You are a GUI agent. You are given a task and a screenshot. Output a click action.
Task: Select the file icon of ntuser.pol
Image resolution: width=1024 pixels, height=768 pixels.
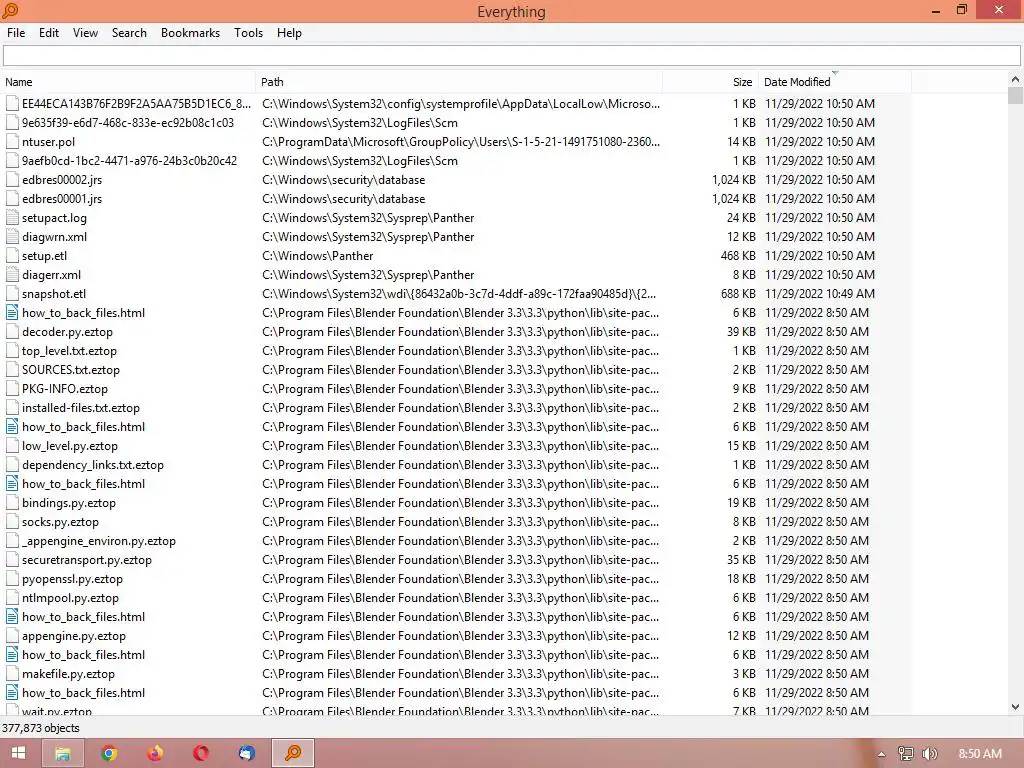(12, 142)
